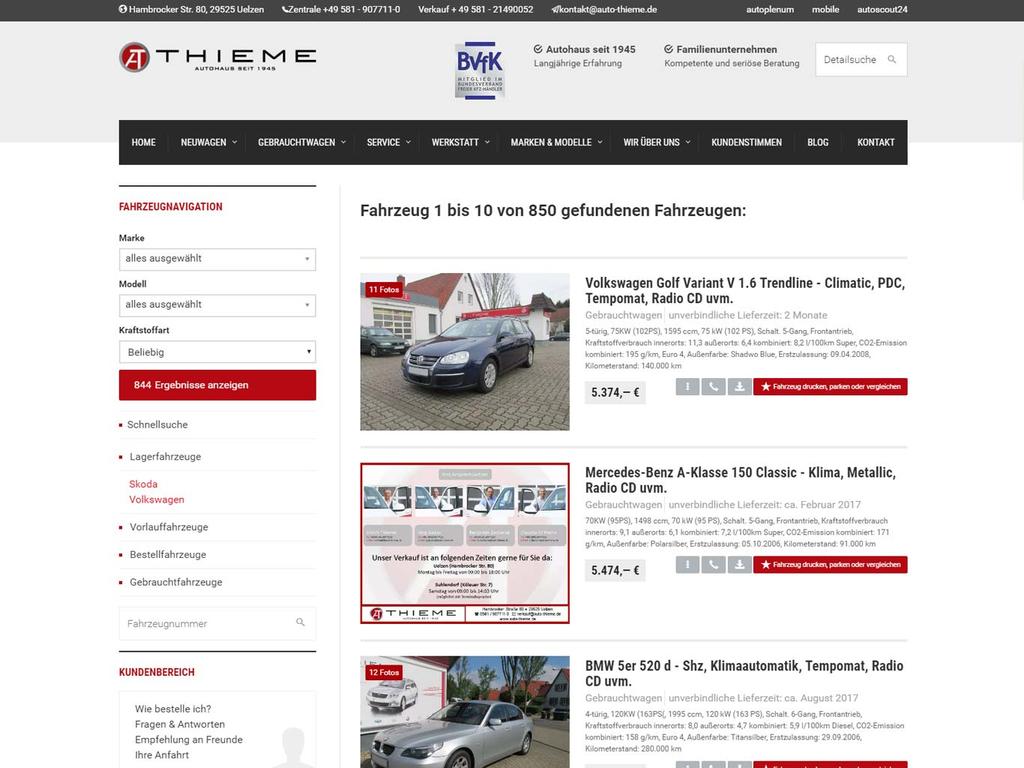The height and width of the screenshot is (768, 1024).
Task: Open the BMW 5er 520 d photo thumbnail
Action: pyautogui.click(x=465, y=712)
